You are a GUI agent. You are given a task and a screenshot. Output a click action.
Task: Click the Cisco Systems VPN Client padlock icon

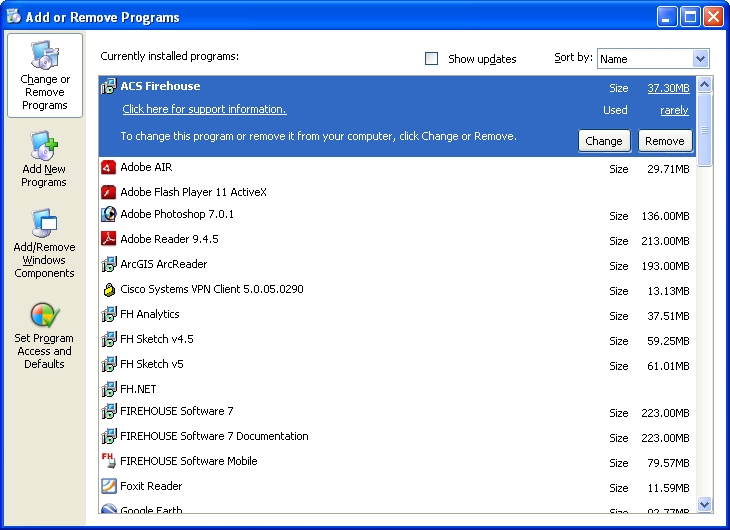pos(108,289)
